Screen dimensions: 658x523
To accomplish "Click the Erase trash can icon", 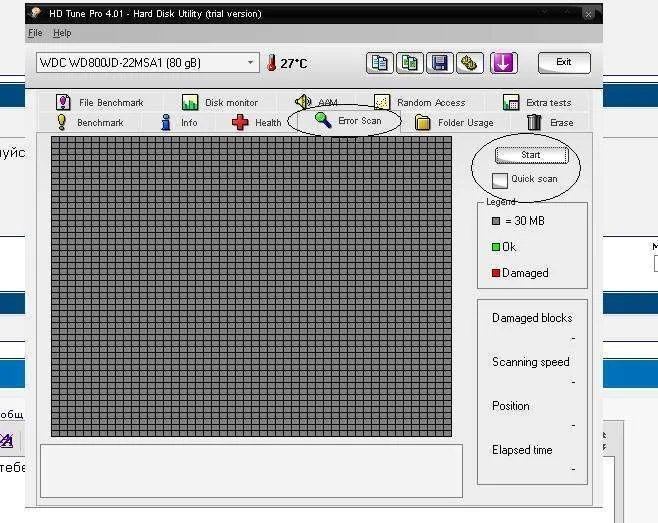I will (534, 122).
